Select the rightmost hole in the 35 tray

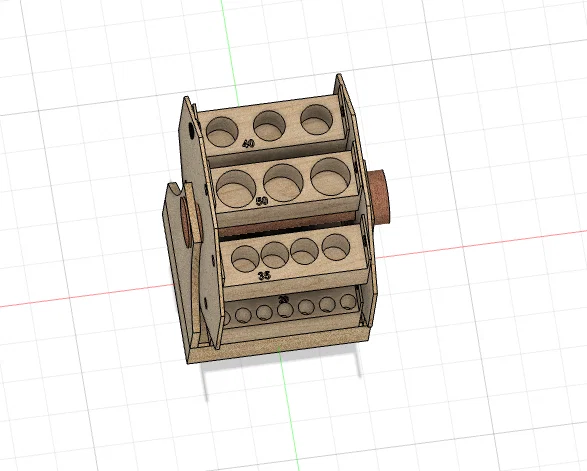click(x=336, y=247)
